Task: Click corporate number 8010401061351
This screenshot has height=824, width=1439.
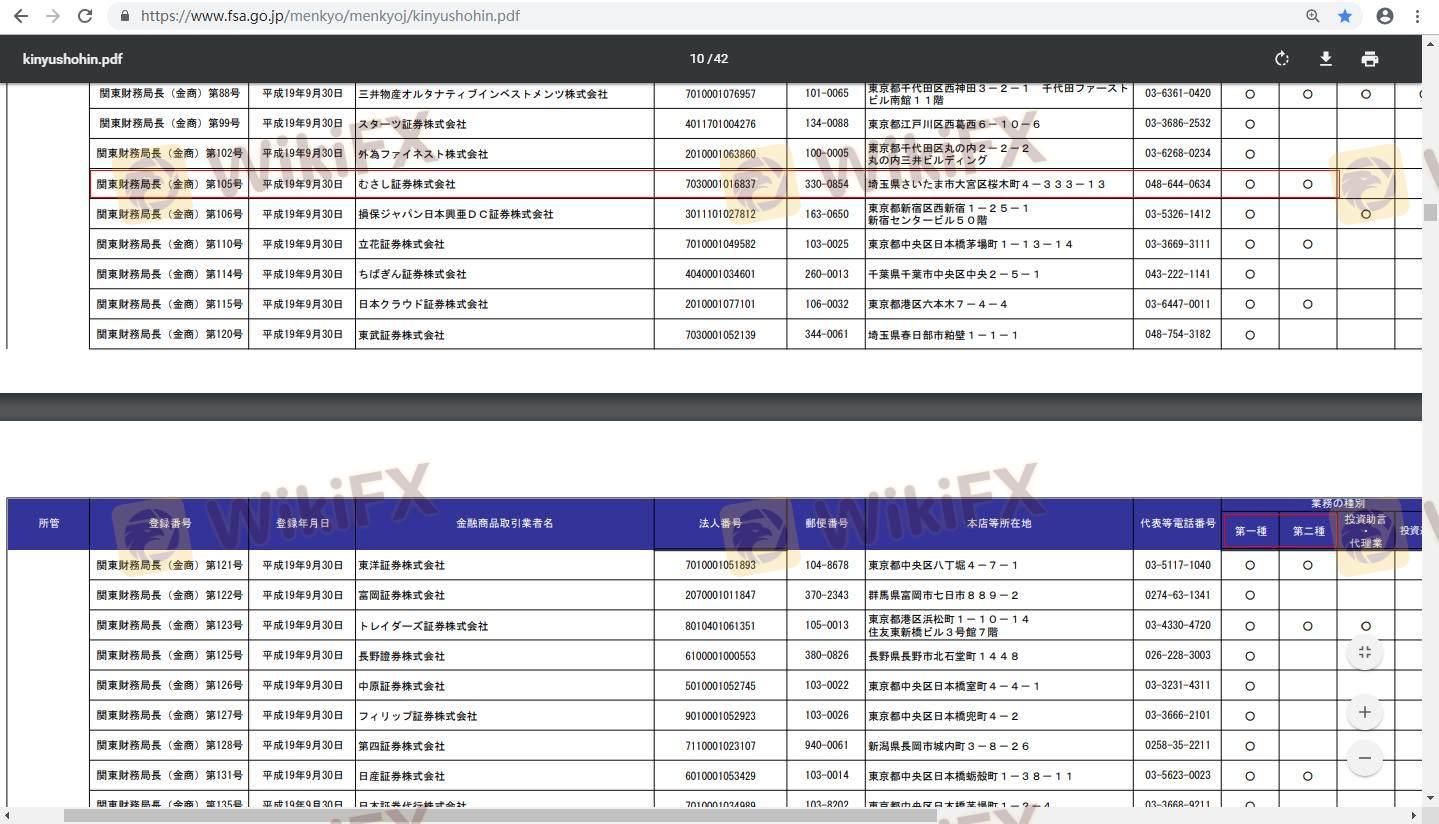Action: click(x=720, y=626)
